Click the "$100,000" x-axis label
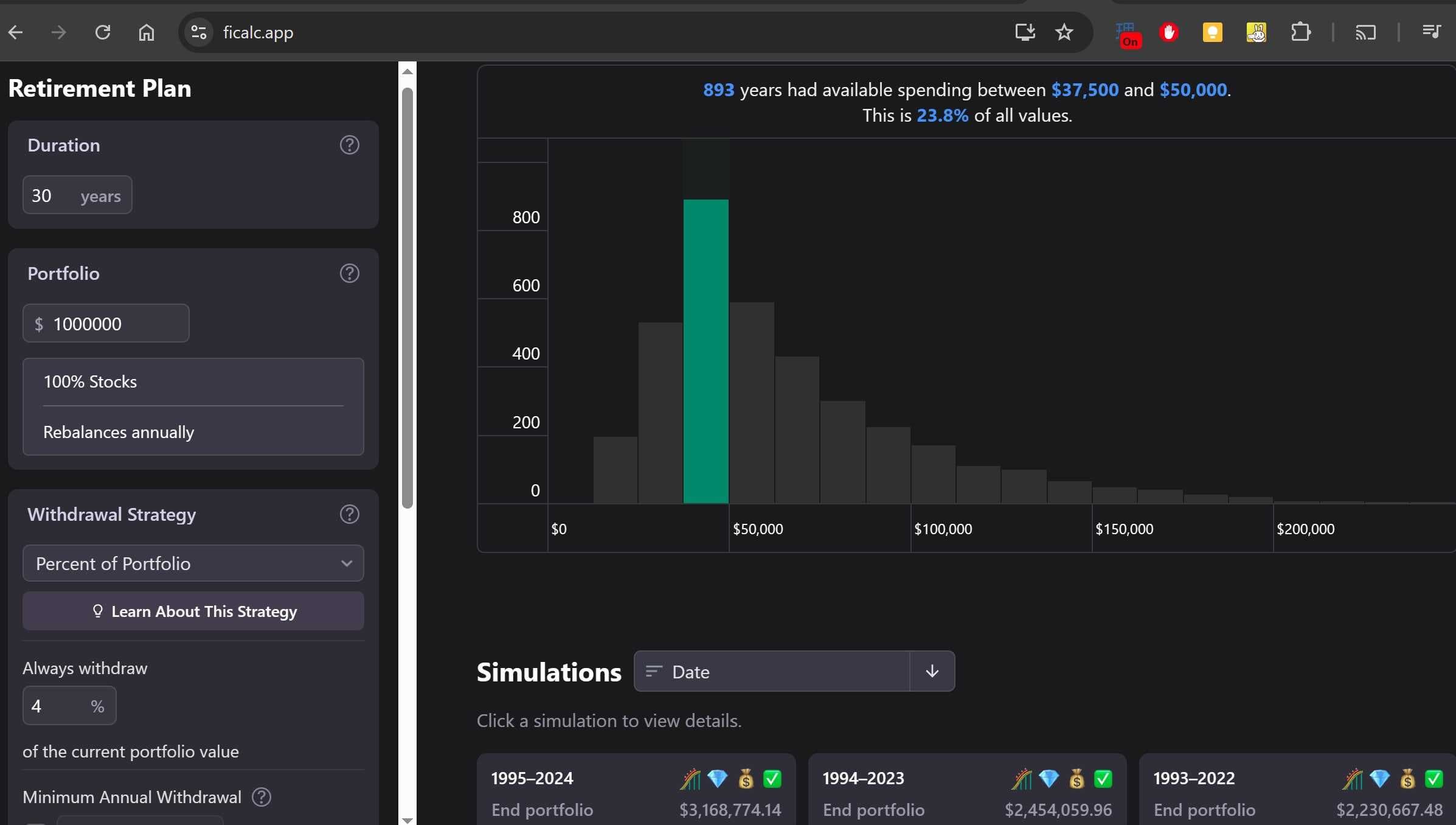 943,529
